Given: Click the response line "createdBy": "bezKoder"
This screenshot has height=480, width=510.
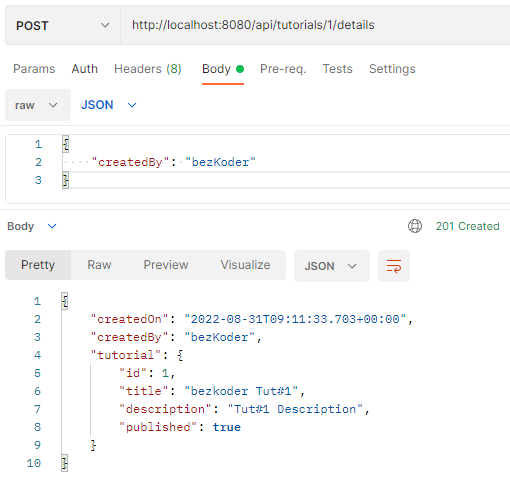Looking at the screenshot, I should point(176,337).
